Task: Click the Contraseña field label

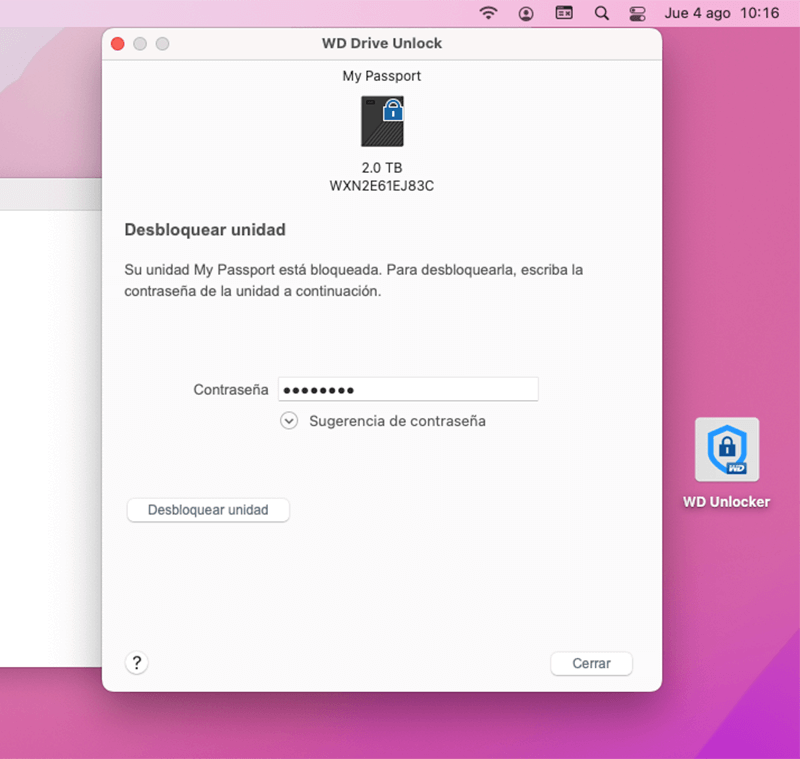Action: point(231,390)
